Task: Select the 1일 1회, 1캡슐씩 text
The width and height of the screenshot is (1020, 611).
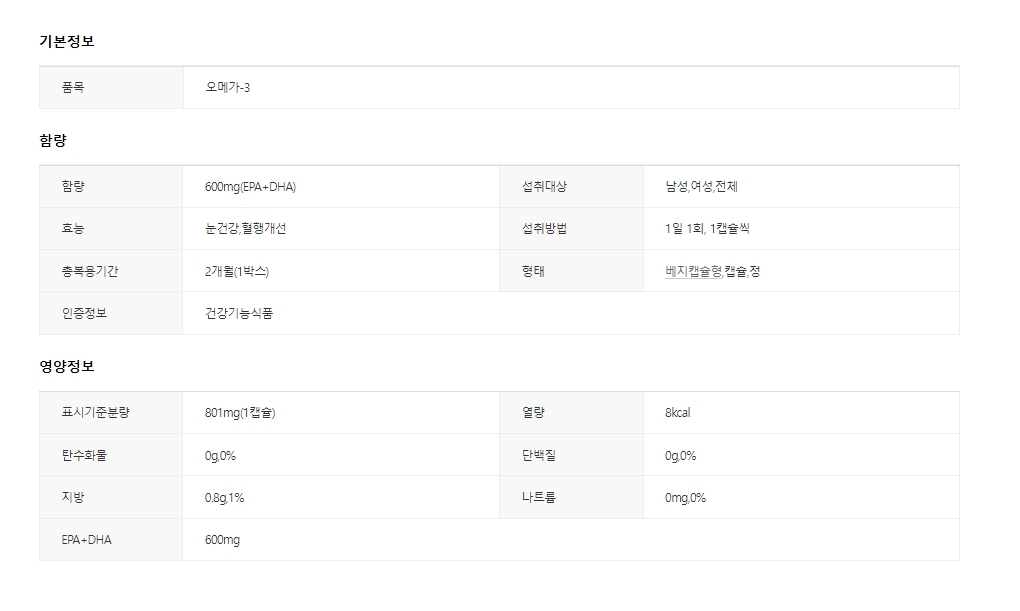Action: coord(707,229)
